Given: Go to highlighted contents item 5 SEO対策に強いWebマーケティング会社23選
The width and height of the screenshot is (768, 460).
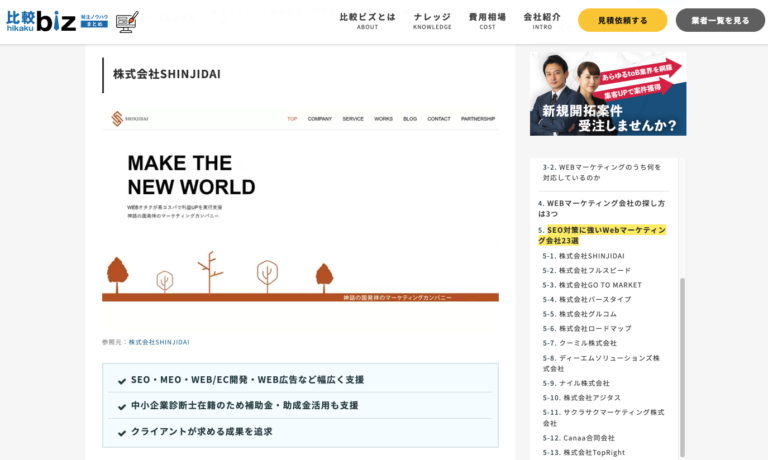Looking at the screenshot, I should tap(602, 235).
